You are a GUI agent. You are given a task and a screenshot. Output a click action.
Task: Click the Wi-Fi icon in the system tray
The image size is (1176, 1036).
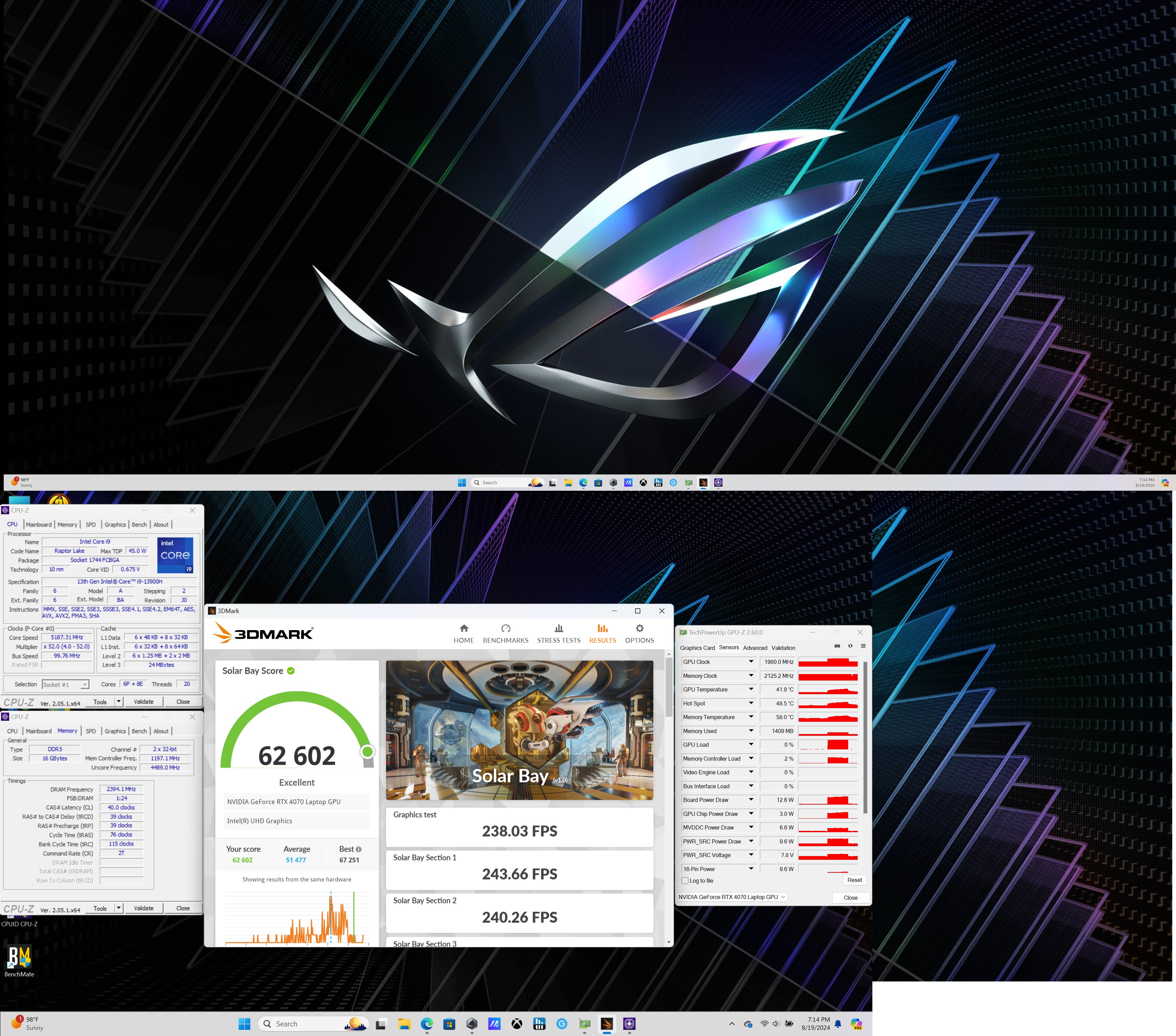[x=764, y=1024]
